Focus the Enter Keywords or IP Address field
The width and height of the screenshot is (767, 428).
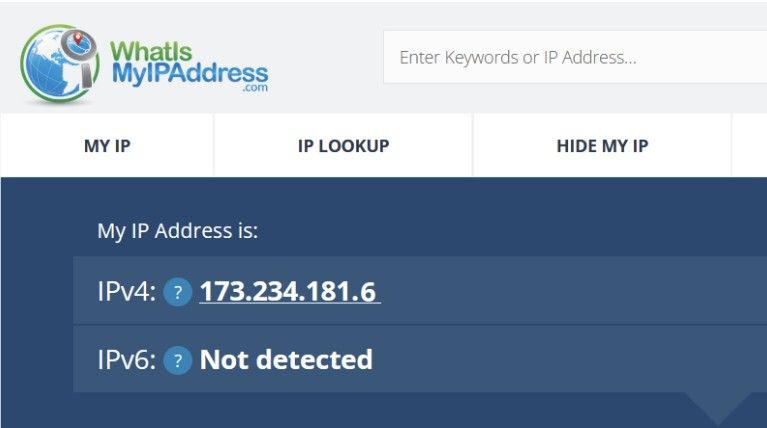[x=575, y=57]
